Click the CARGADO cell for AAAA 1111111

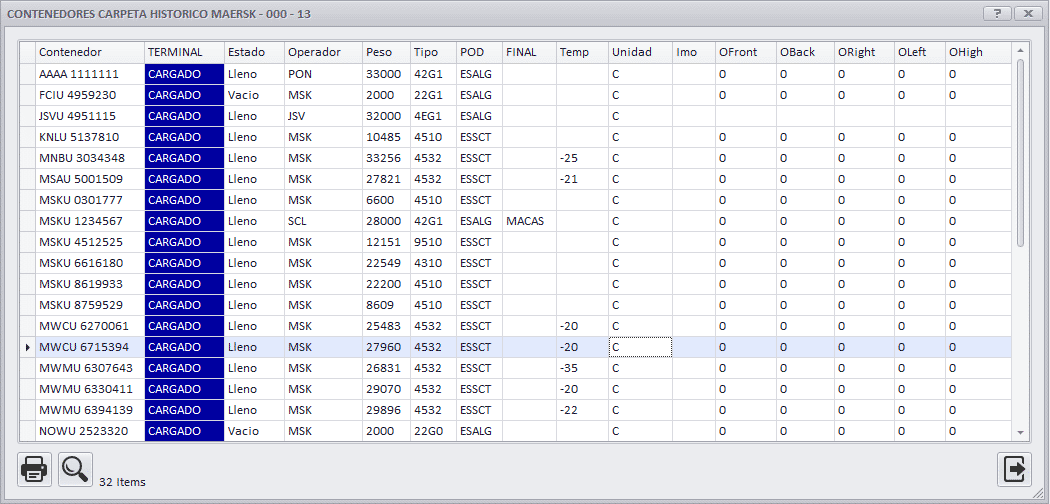(184, 74)
